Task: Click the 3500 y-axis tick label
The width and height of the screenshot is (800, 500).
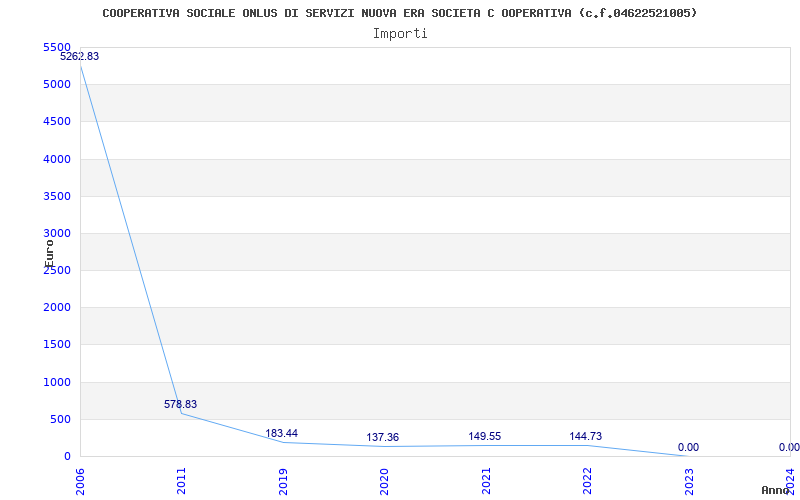Action: [x=57, y=196]
